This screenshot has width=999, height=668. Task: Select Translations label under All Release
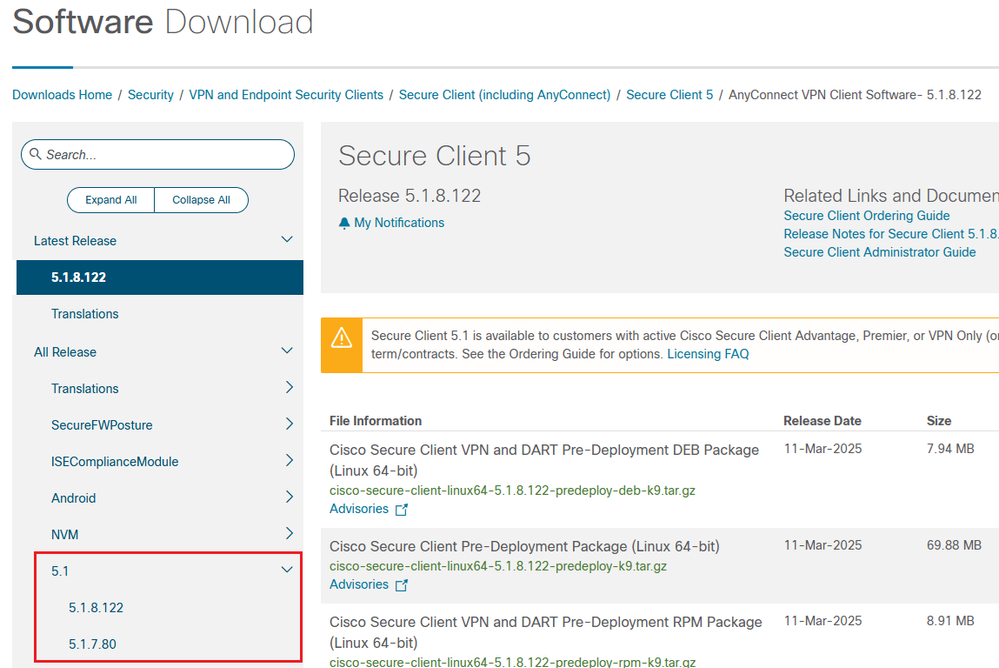(x=85, y=388)
